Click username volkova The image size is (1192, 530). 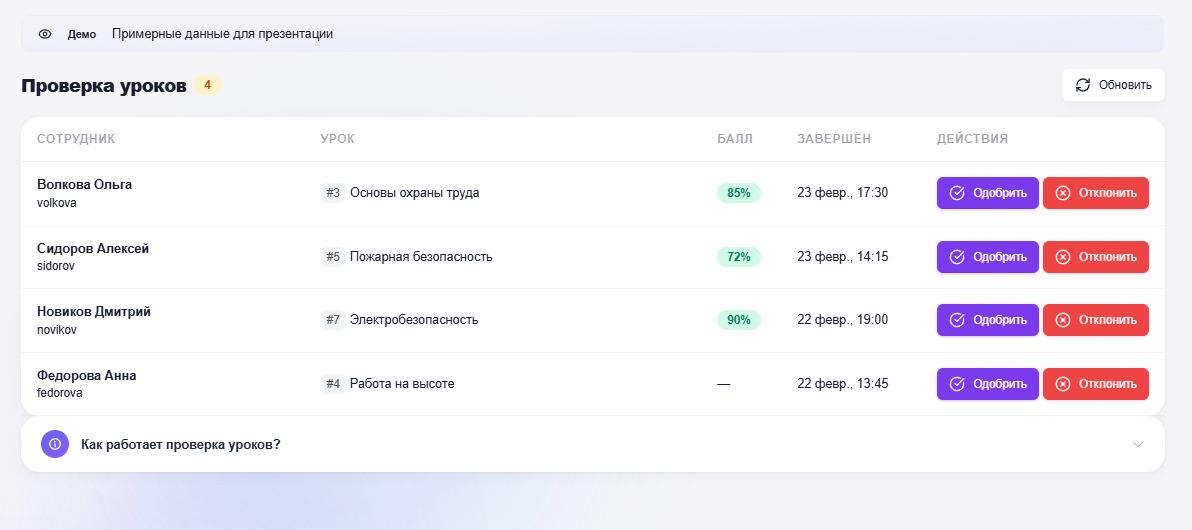click(x=57, y=203)
